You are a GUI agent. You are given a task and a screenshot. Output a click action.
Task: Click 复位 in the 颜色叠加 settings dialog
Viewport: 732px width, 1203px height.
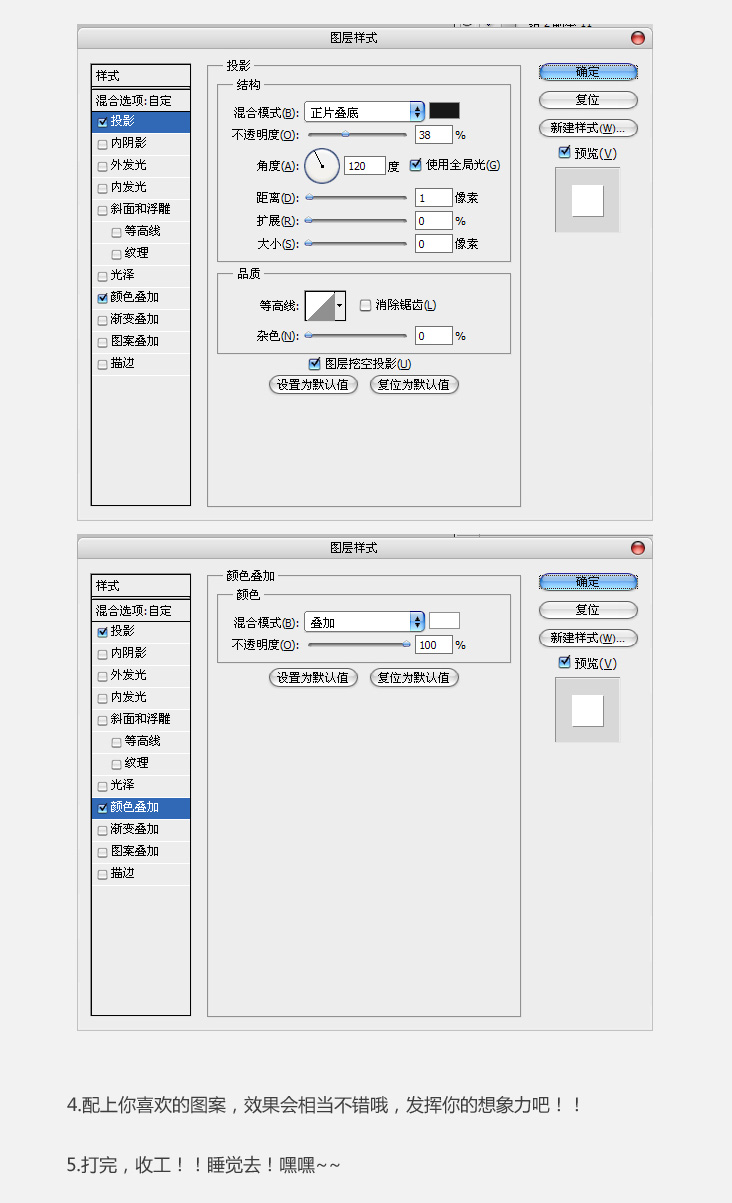(588, 610)
